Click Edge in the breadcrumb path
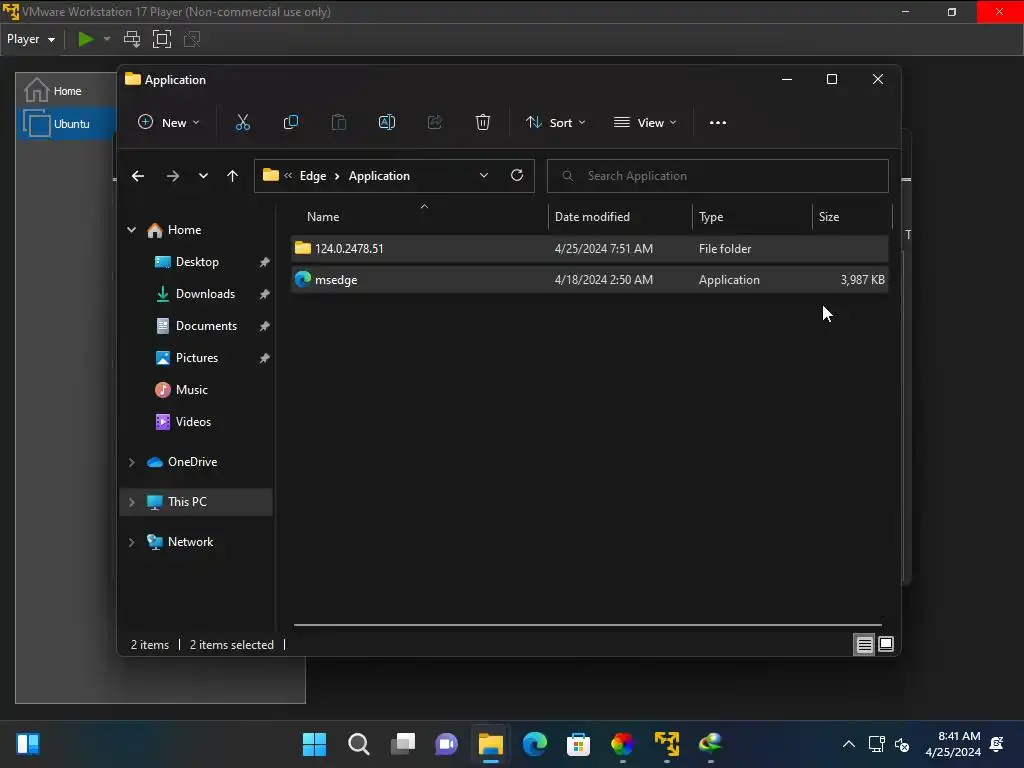Image resolution: width=1024 pixels, height=768 pixels. point(313,176)
